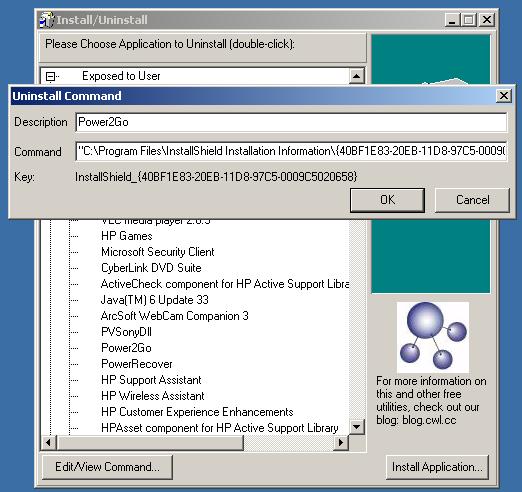Select HPAsset component for HP Active Support Library
The width and height of the screenshot is (522, 492).
[x=220, y=428]
